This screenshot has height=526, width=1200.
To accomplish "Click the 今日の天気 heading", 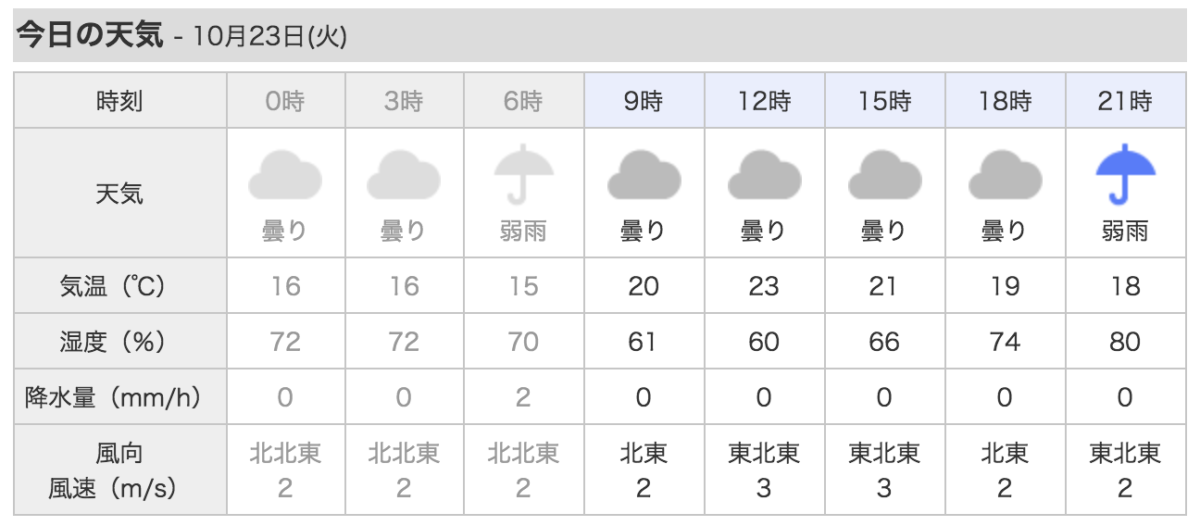I will pyautogui.click(x=89, y=35).
